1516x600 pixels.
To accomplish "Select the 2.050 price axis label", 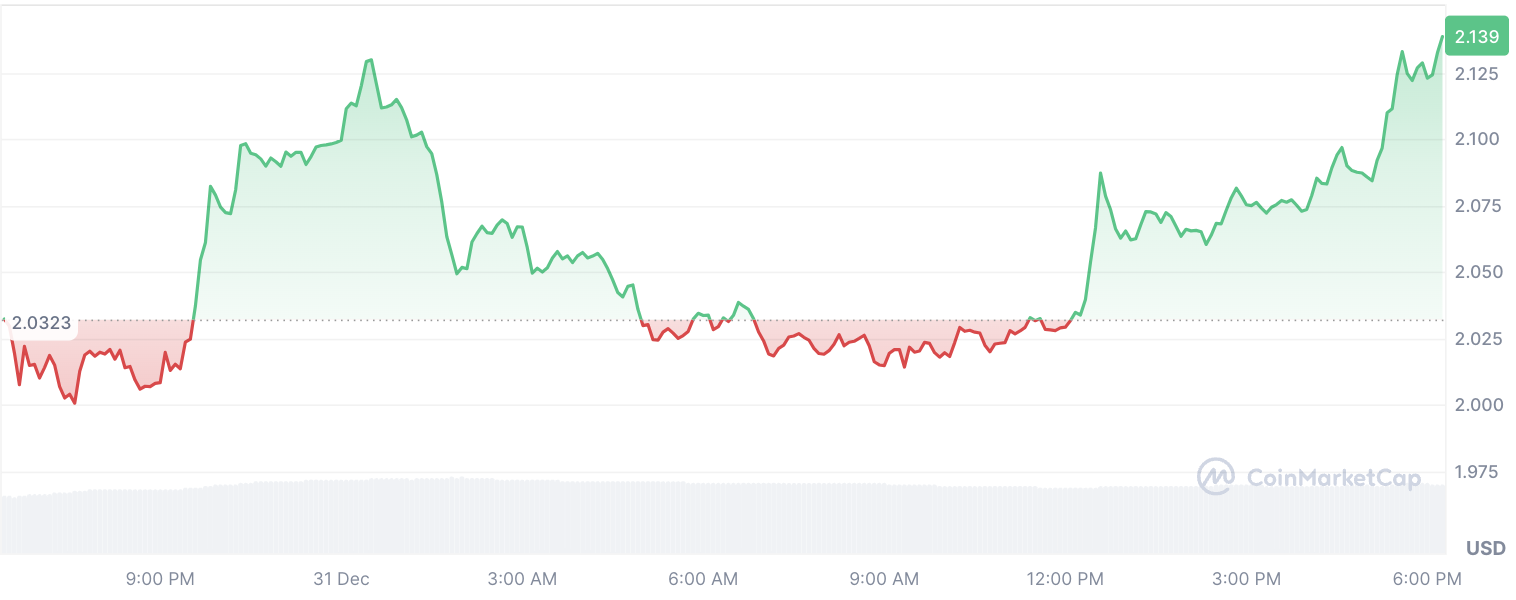I will [x=1476, y=272].
